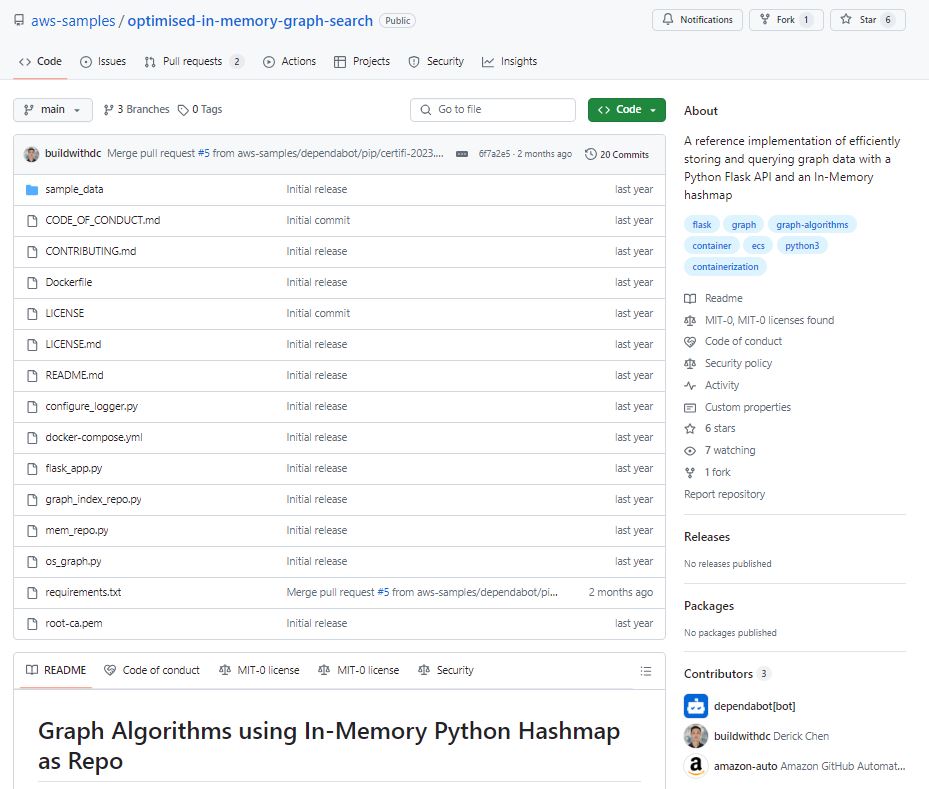Click the heart icon beside Code of conduct

tap(690, 342)
